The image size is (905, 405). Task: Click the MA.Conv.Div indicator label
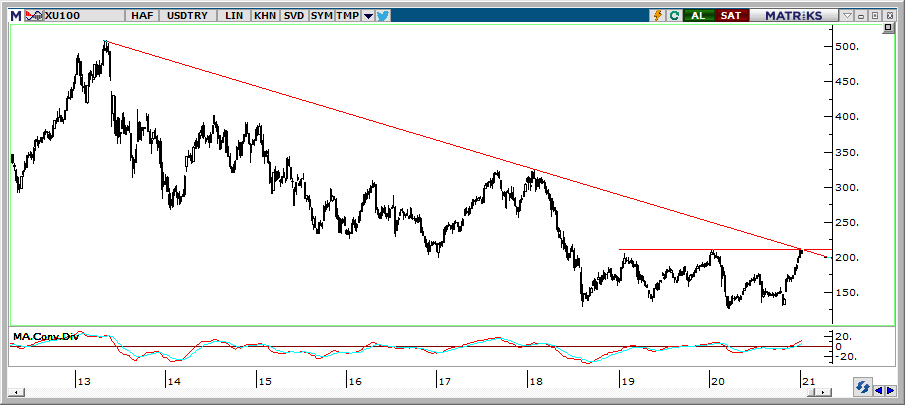coord(46,336)
